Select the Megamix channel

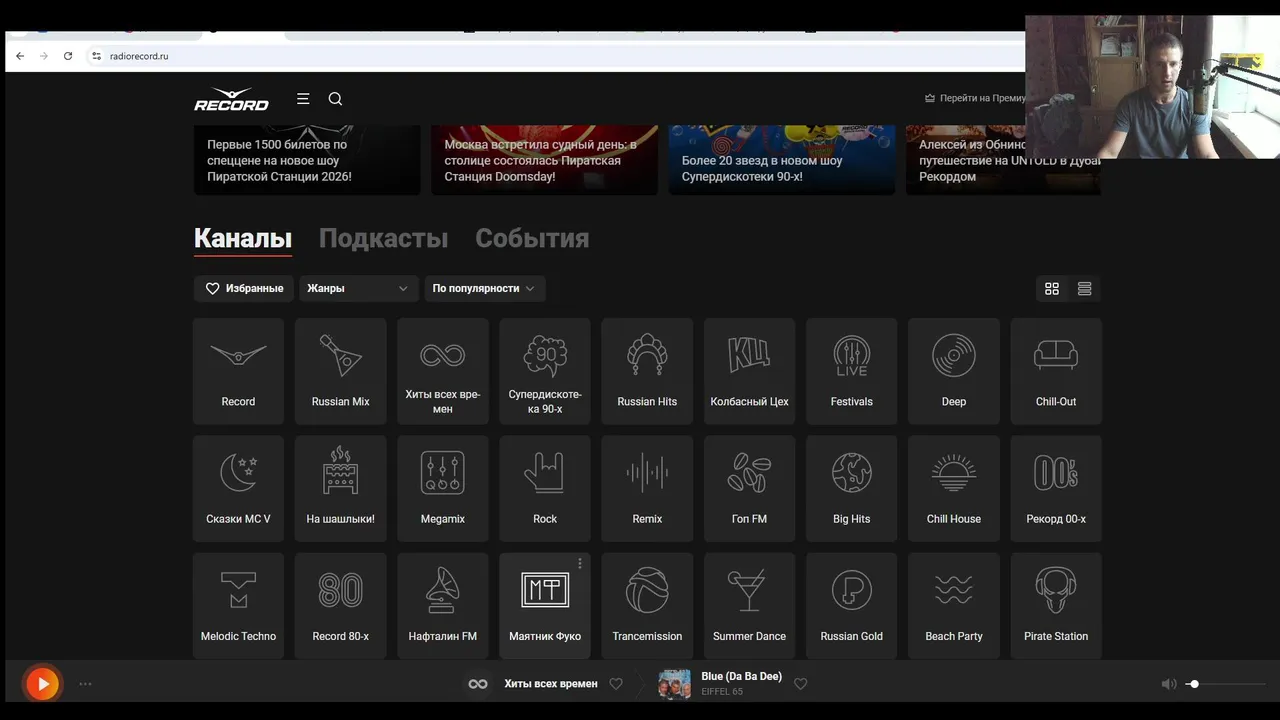[x=443, y=489]
